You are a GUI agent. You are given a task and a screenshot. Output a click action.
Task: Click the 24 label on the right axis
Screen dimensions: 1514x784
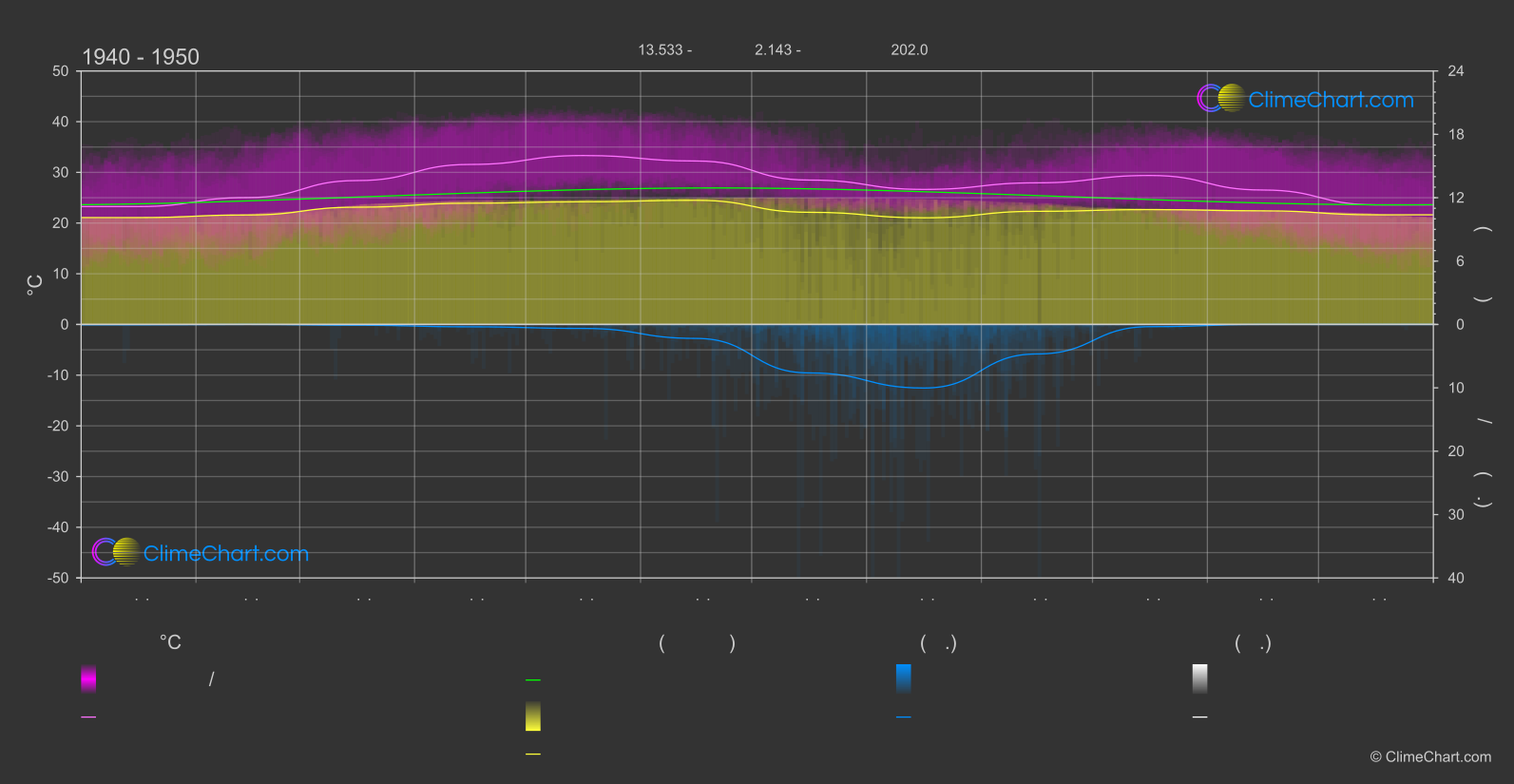click(1456, 71)
